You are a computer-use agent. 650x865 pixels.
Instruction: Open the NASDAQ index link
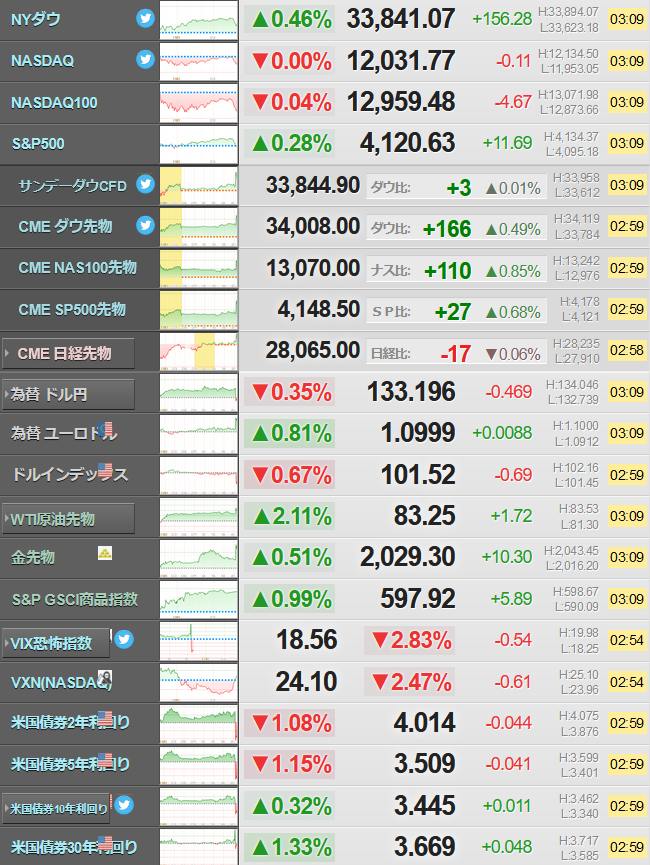point(42,61)
